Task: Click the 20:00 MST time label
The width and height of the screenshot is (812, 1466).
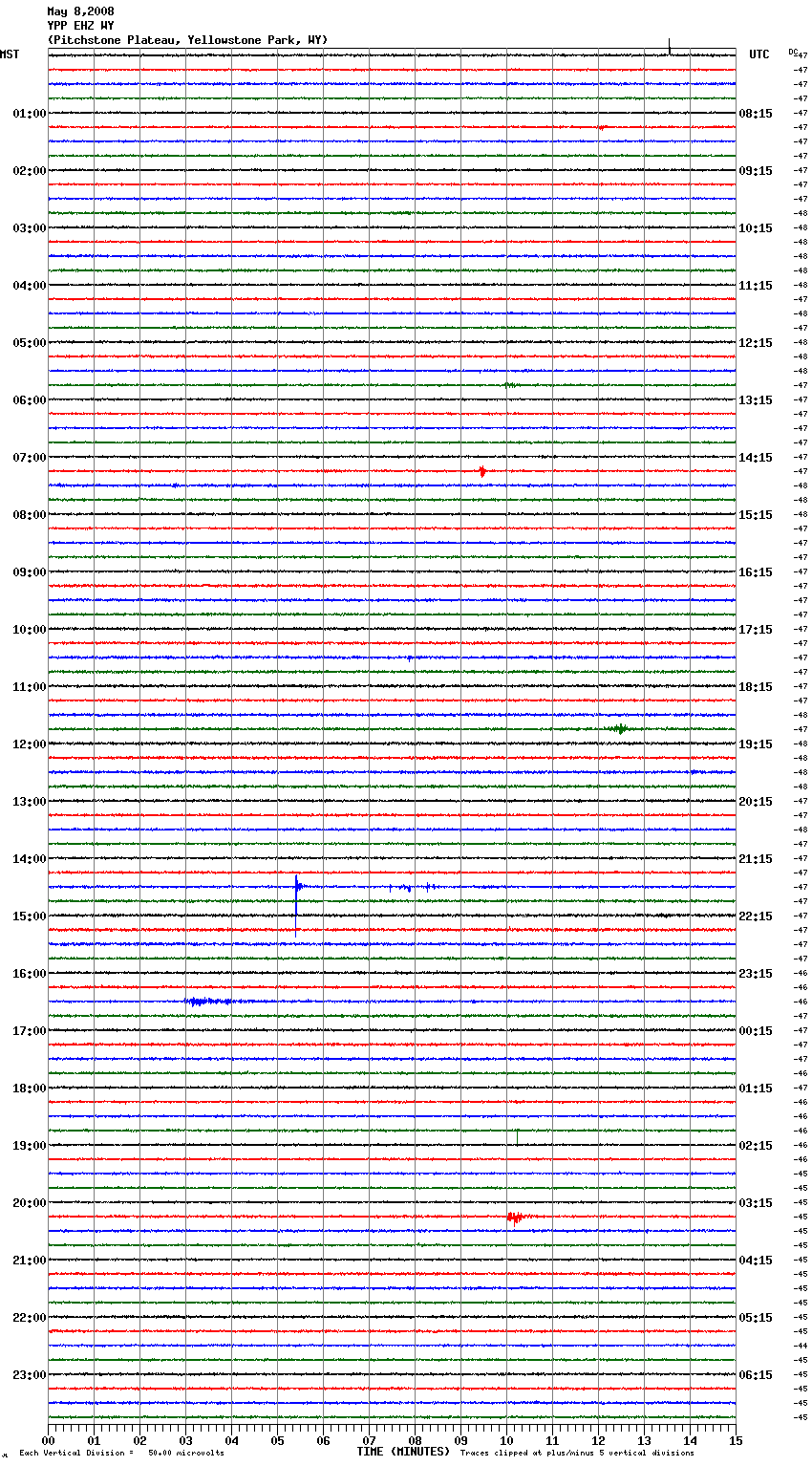Action: click(30, 1203)
